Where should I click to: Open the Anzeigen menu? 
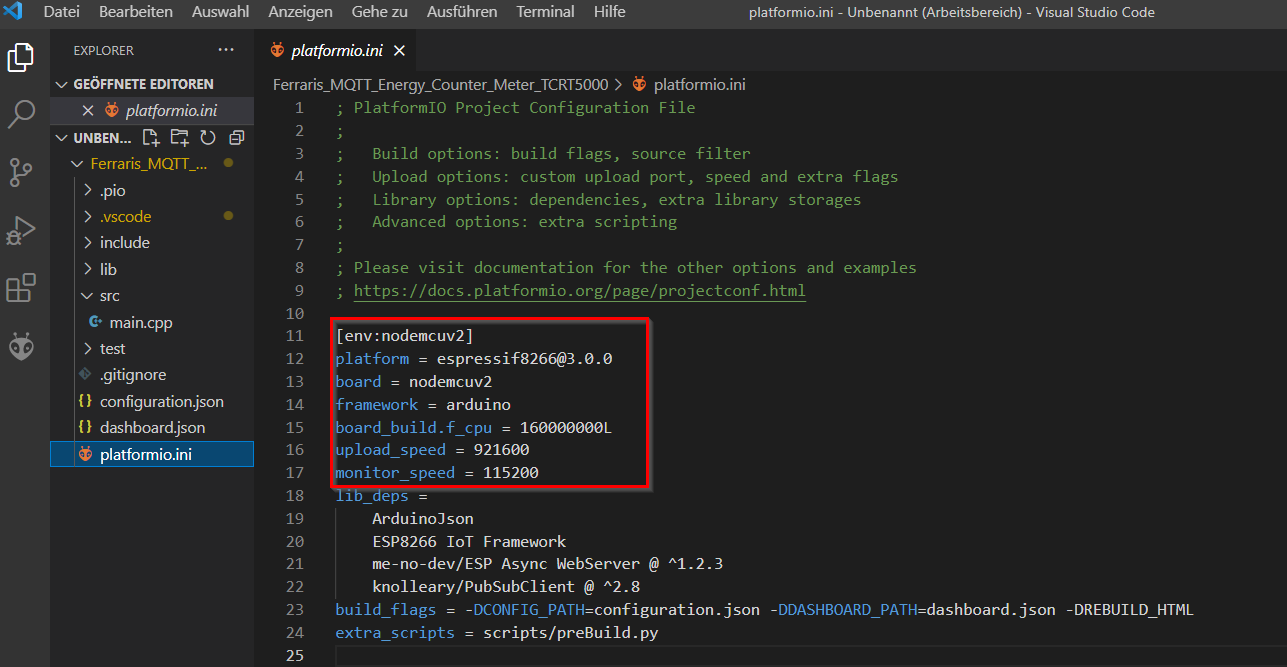(x=300, y=12)
